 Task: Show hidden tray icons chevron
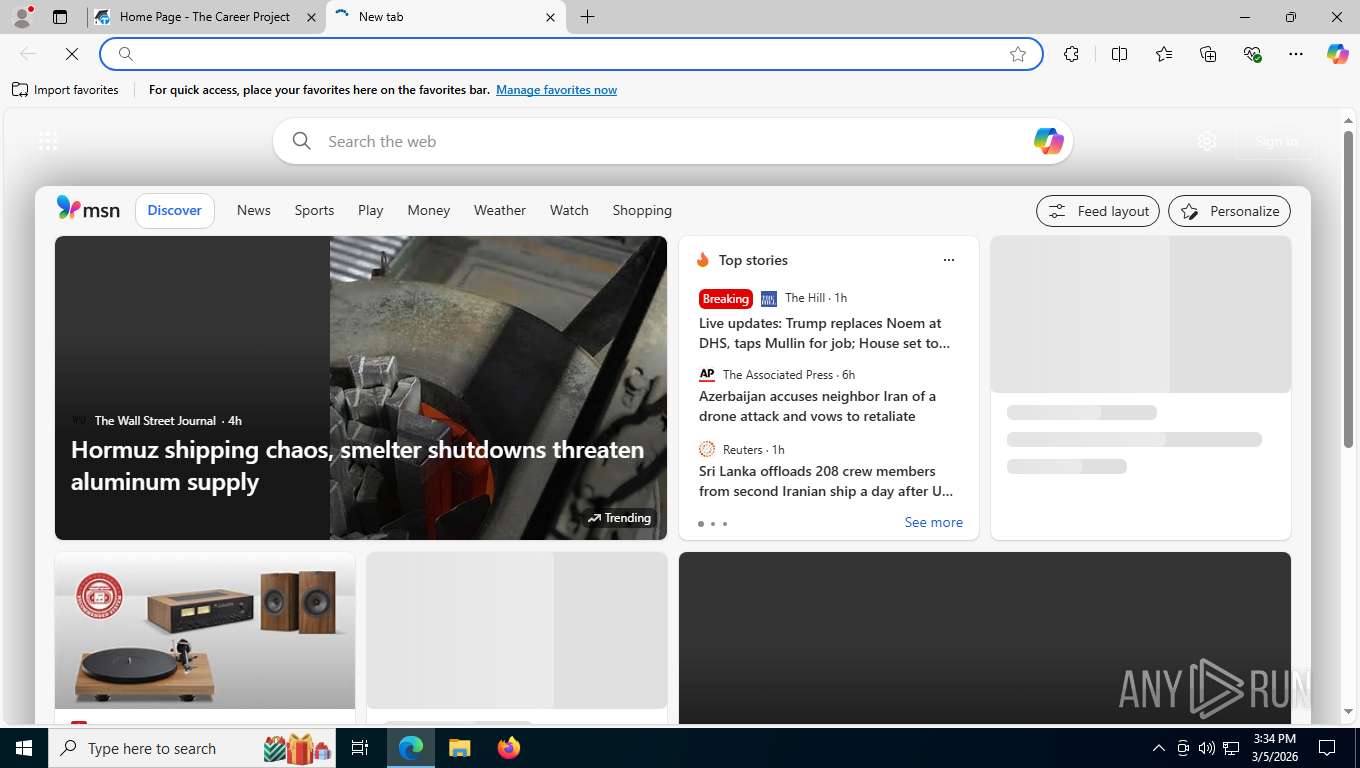coord(1158,748)
